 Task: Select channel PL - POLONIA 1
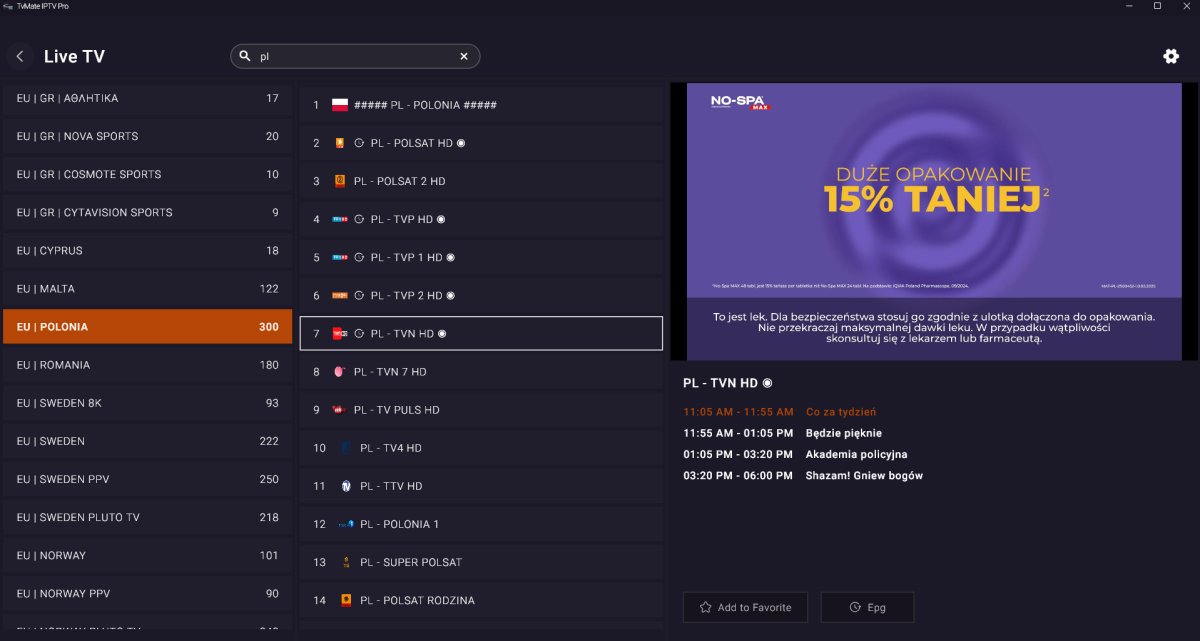[481, 524]
